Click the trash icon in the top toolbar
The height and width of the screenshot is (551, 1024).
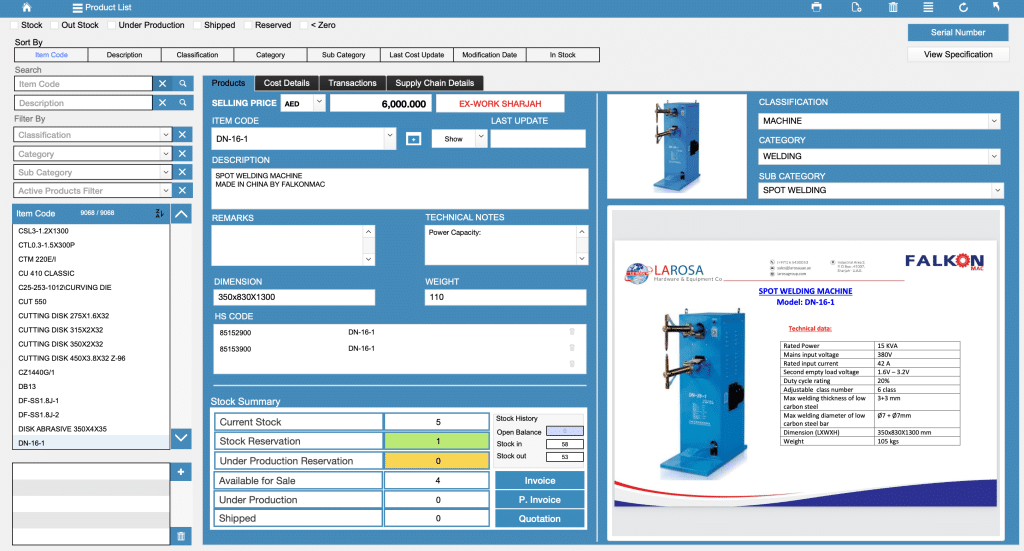[x=893, y=8]
